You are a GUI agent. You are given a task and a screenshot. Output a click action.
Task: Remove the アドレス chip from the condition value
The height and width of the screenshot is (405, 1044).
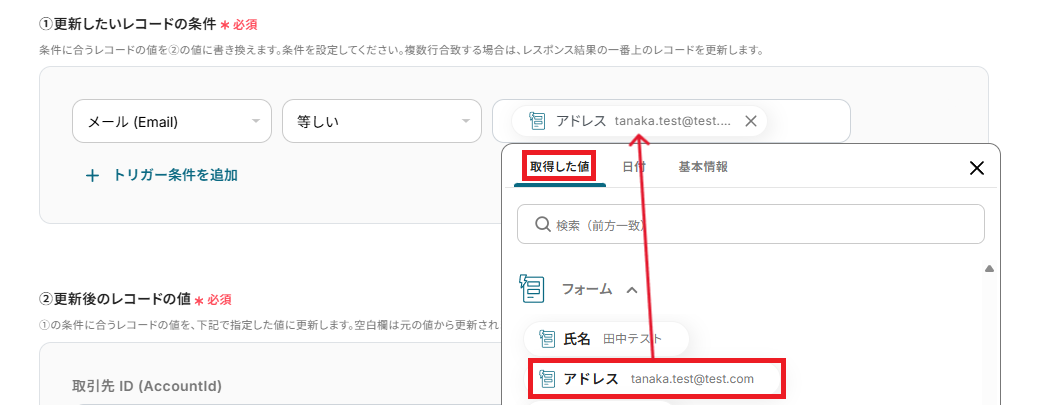(x=750, y=121)
